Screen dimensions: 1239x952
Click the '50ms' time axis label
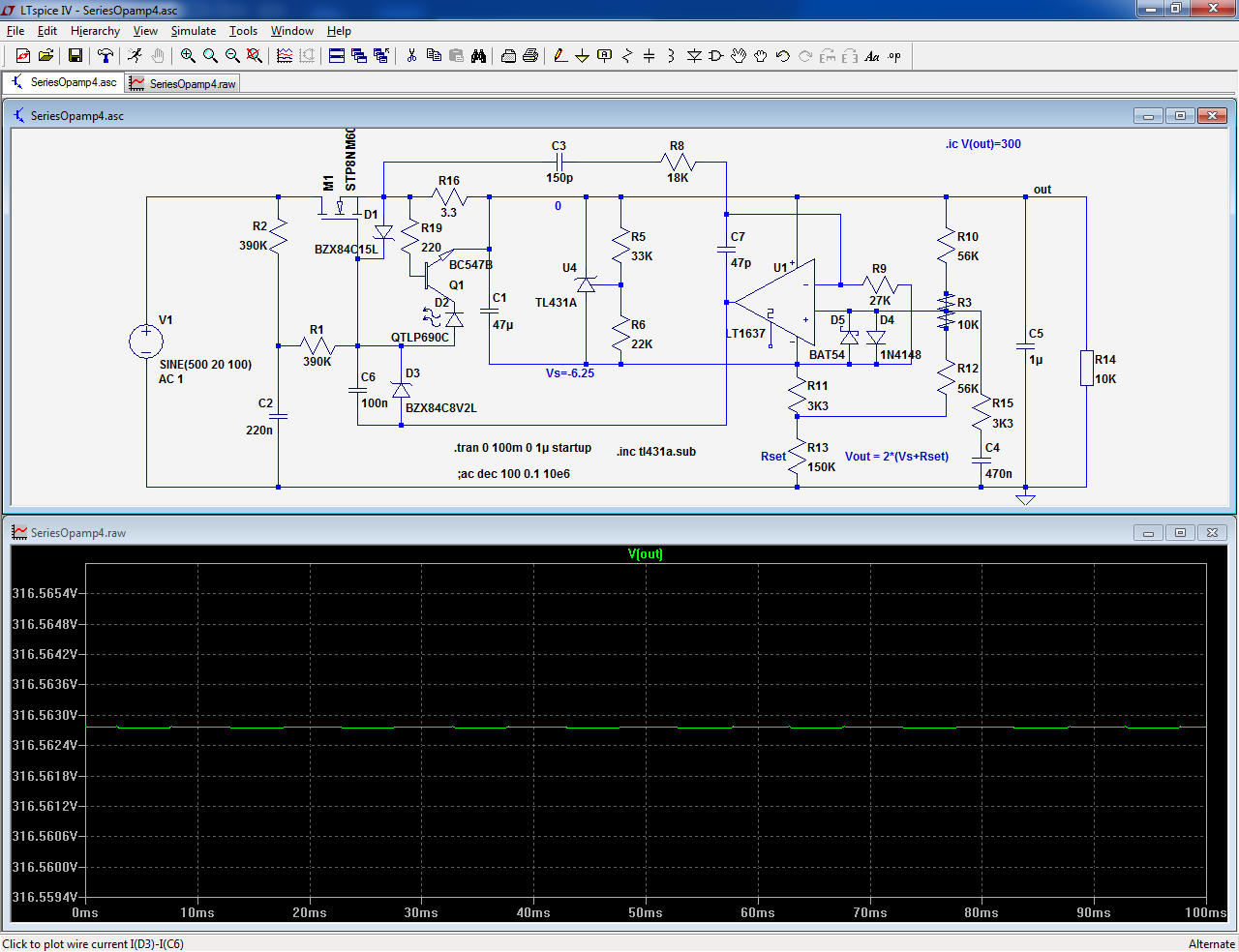pos(646,912)
